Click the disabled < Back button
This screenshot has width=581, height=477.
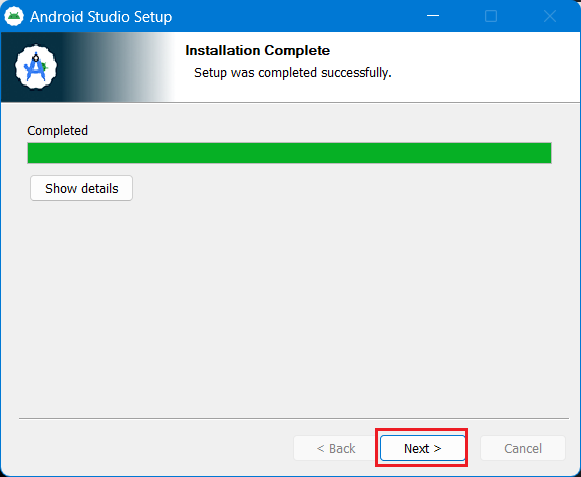click(336, 448)
